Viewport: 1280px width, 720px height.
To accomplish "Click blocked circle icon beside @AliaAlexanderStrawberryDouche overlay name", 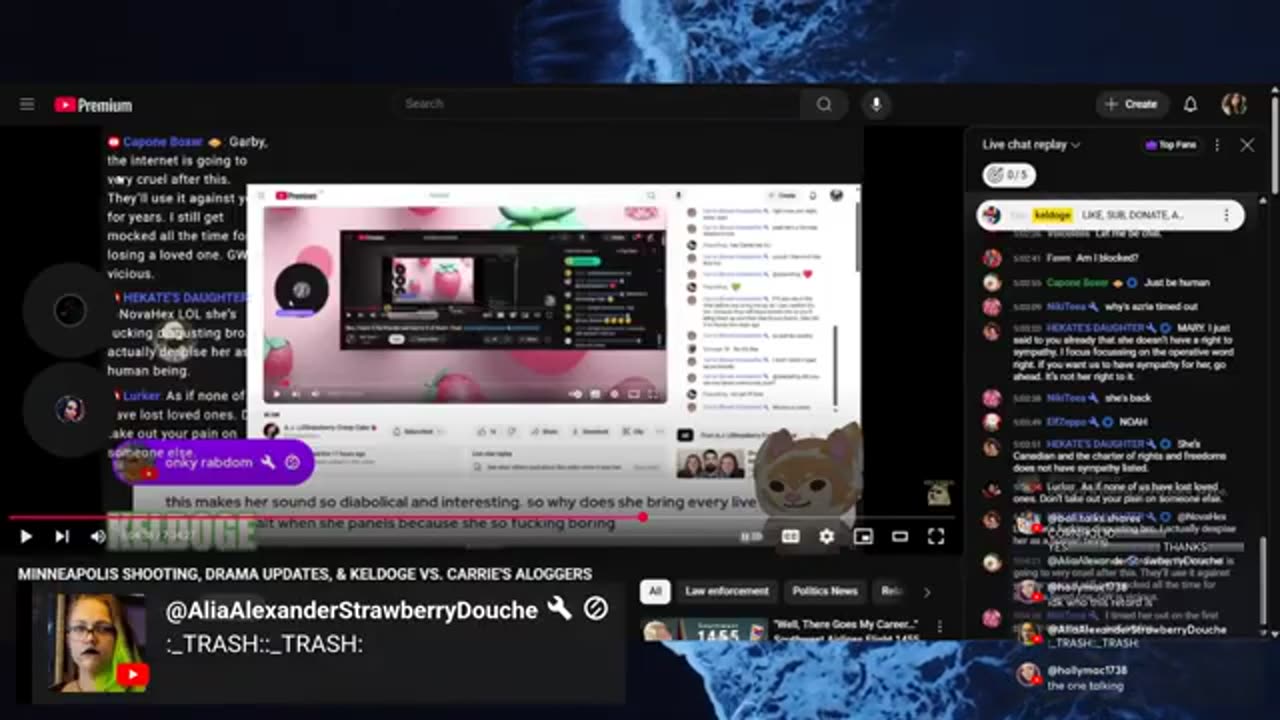I will tap(596, 608).
